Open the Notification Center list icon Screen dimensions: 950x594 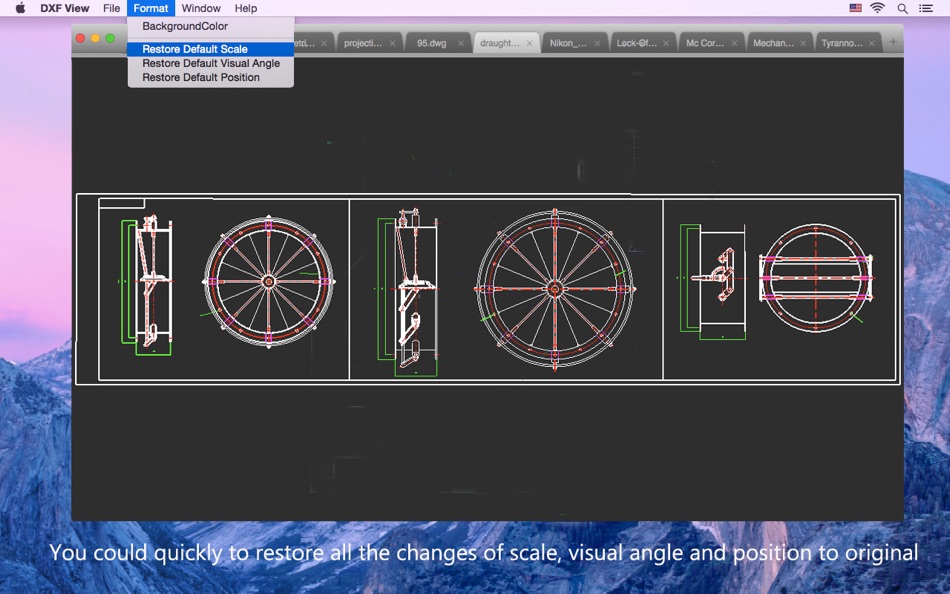click(x=926, y=8)
